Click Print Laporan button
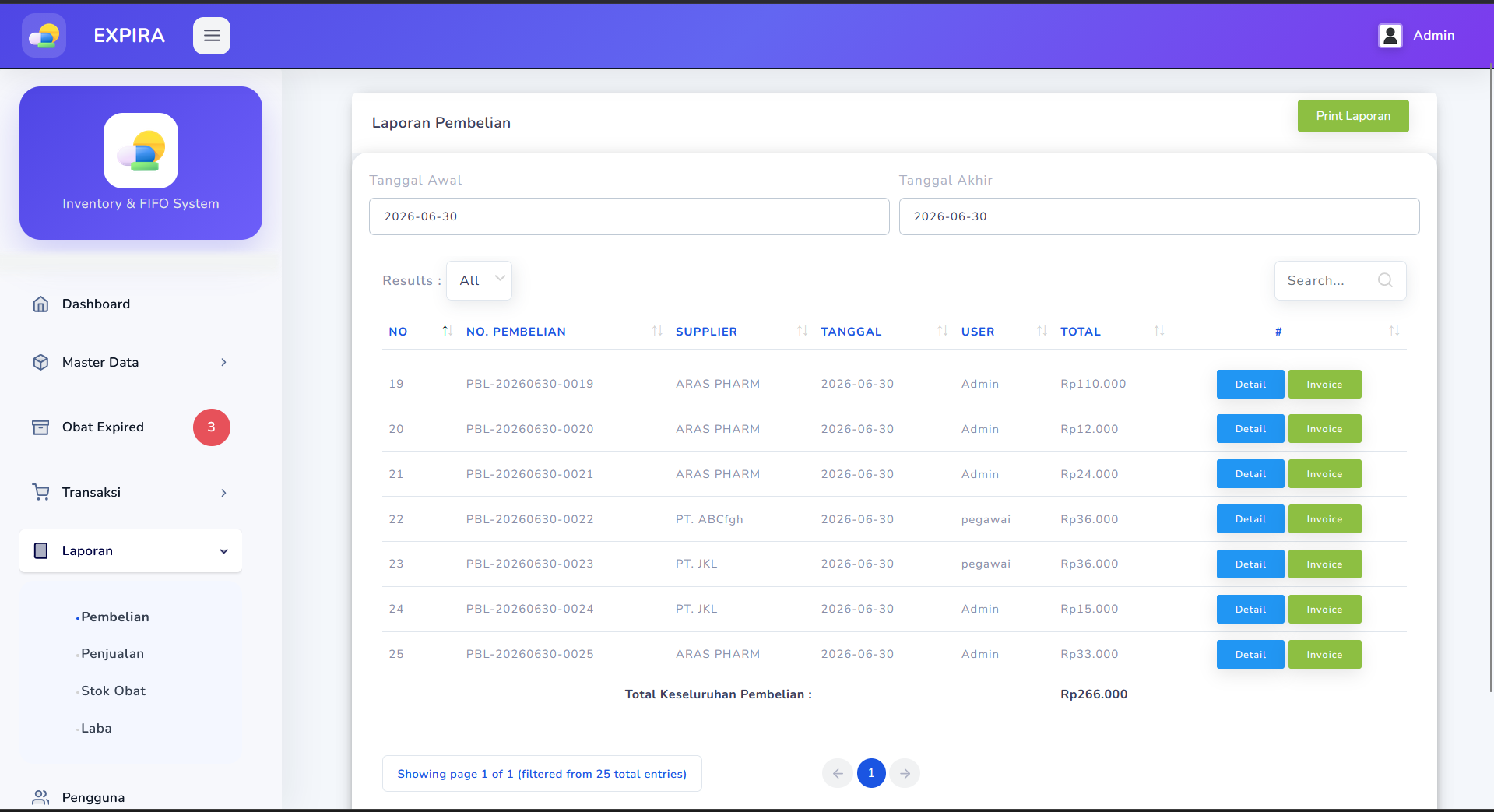Image resolution: width=1494 pixels, height=812 pixels. (x=1353, y=116)
